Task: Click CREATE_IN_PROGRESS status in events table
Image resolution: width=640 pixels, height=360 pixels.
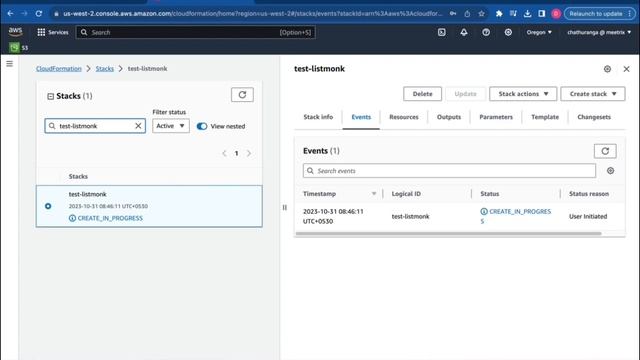Action: pos(516,216)
